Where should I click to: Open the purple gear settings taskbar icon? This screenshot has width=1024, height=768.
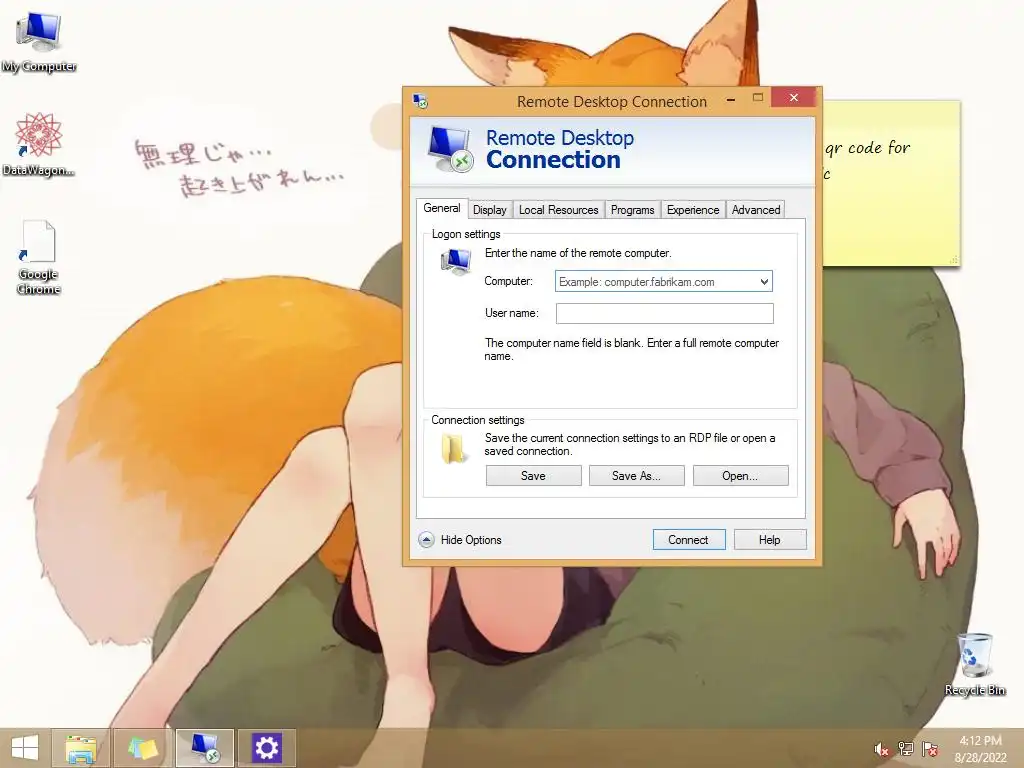tap(266, 748)
